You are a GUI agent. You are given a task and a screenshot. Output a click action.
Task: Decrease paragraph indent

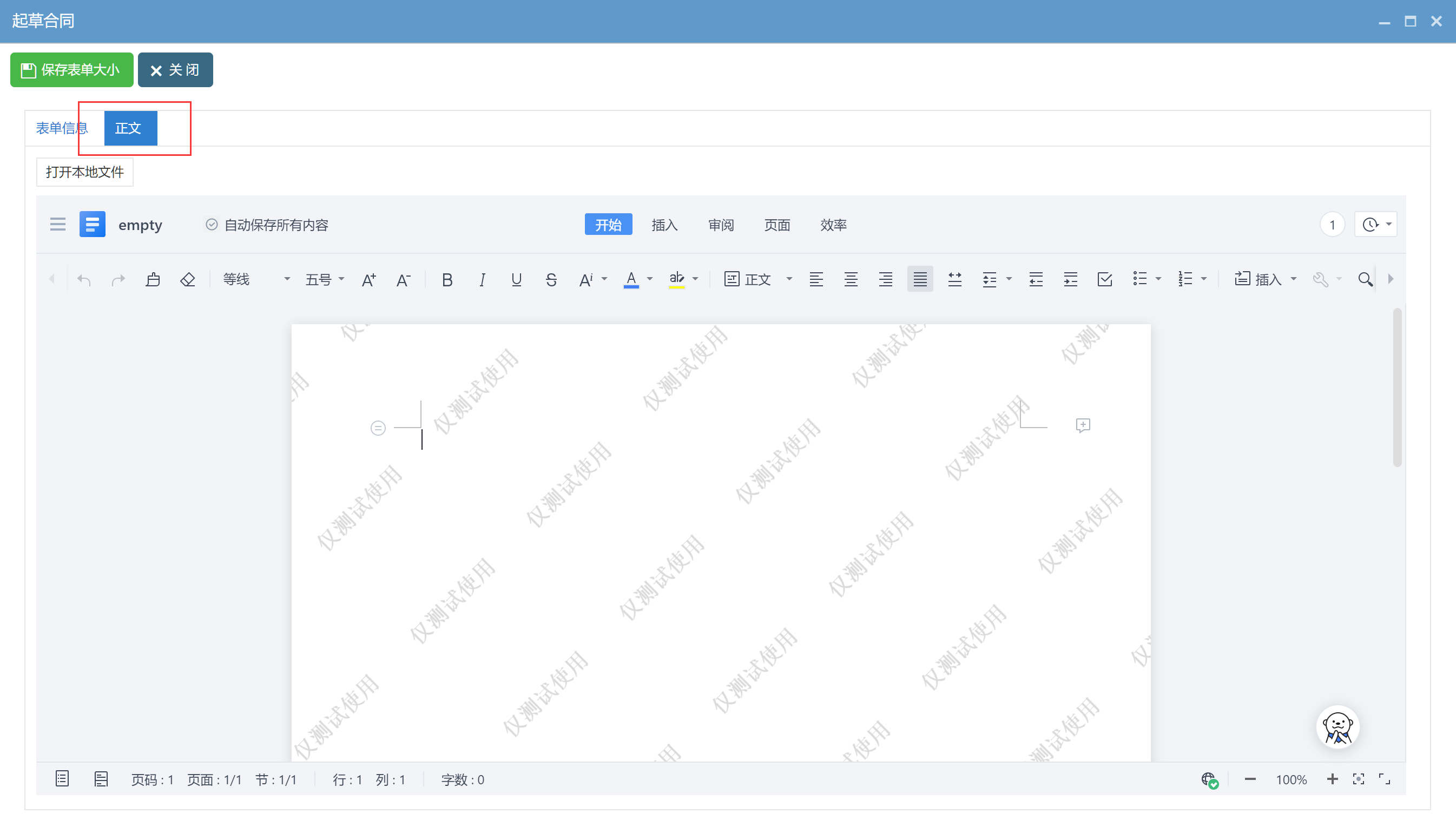[x=1036, y=279]
